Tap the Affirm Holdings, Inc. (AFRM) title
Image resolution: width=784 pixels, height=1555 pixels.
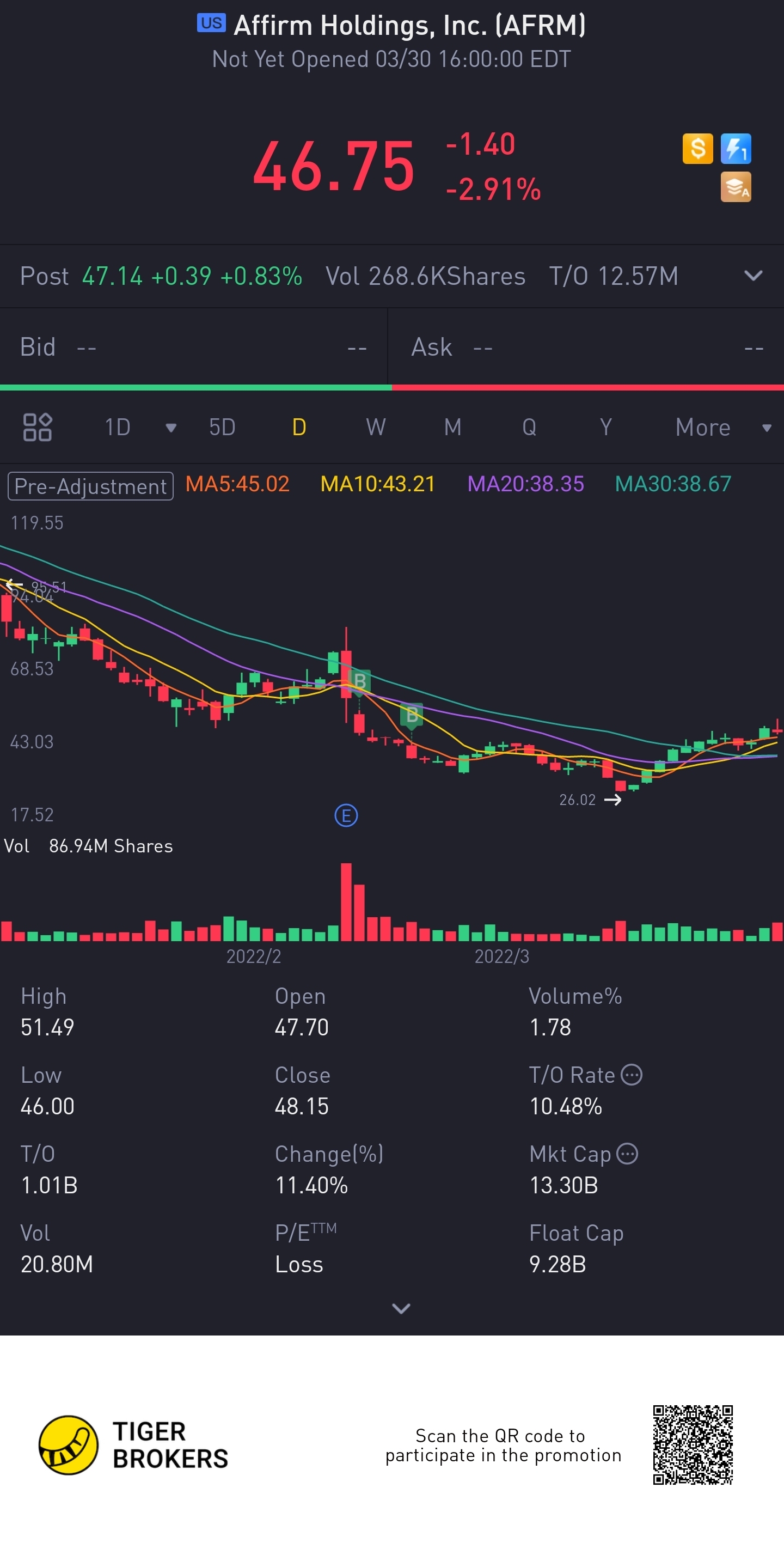point(410,26)
